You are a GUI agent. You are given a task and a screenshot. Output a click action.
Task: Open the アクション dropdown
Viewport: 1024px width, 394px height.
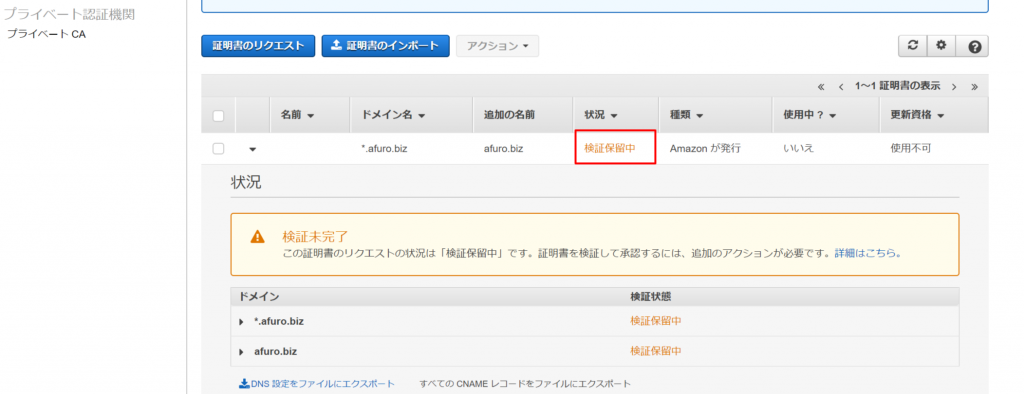498,46
